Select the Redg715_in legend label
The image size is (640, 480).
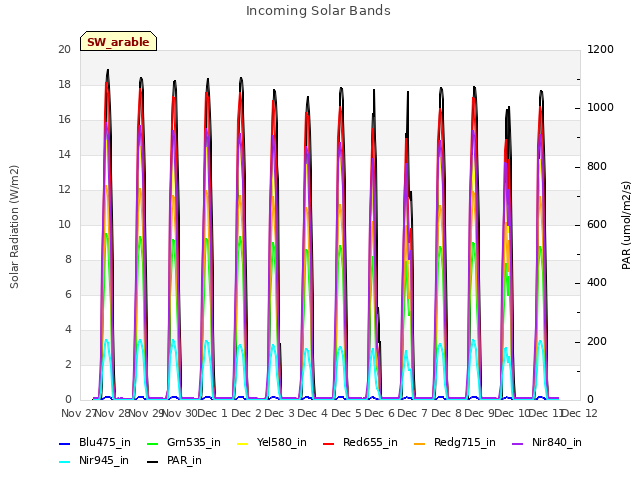pos(465,442)
